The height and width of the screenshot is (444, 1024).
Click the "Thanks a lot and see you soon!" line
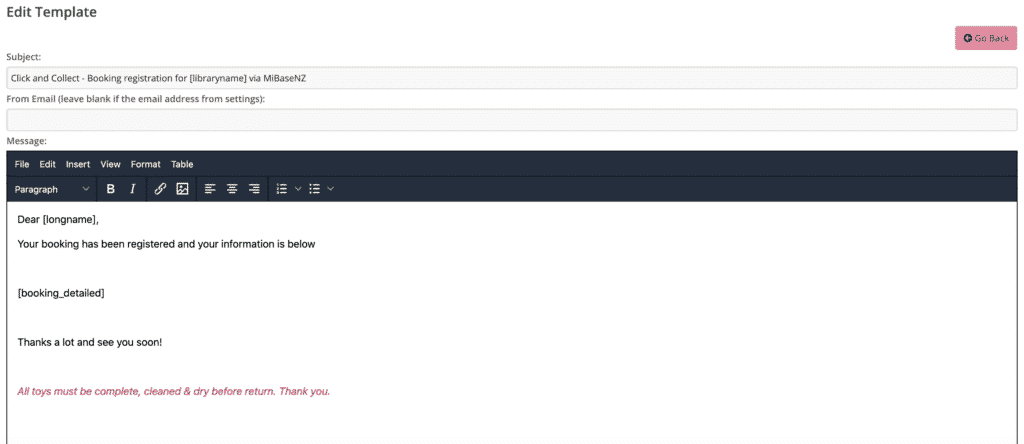(x=89, y=342)
